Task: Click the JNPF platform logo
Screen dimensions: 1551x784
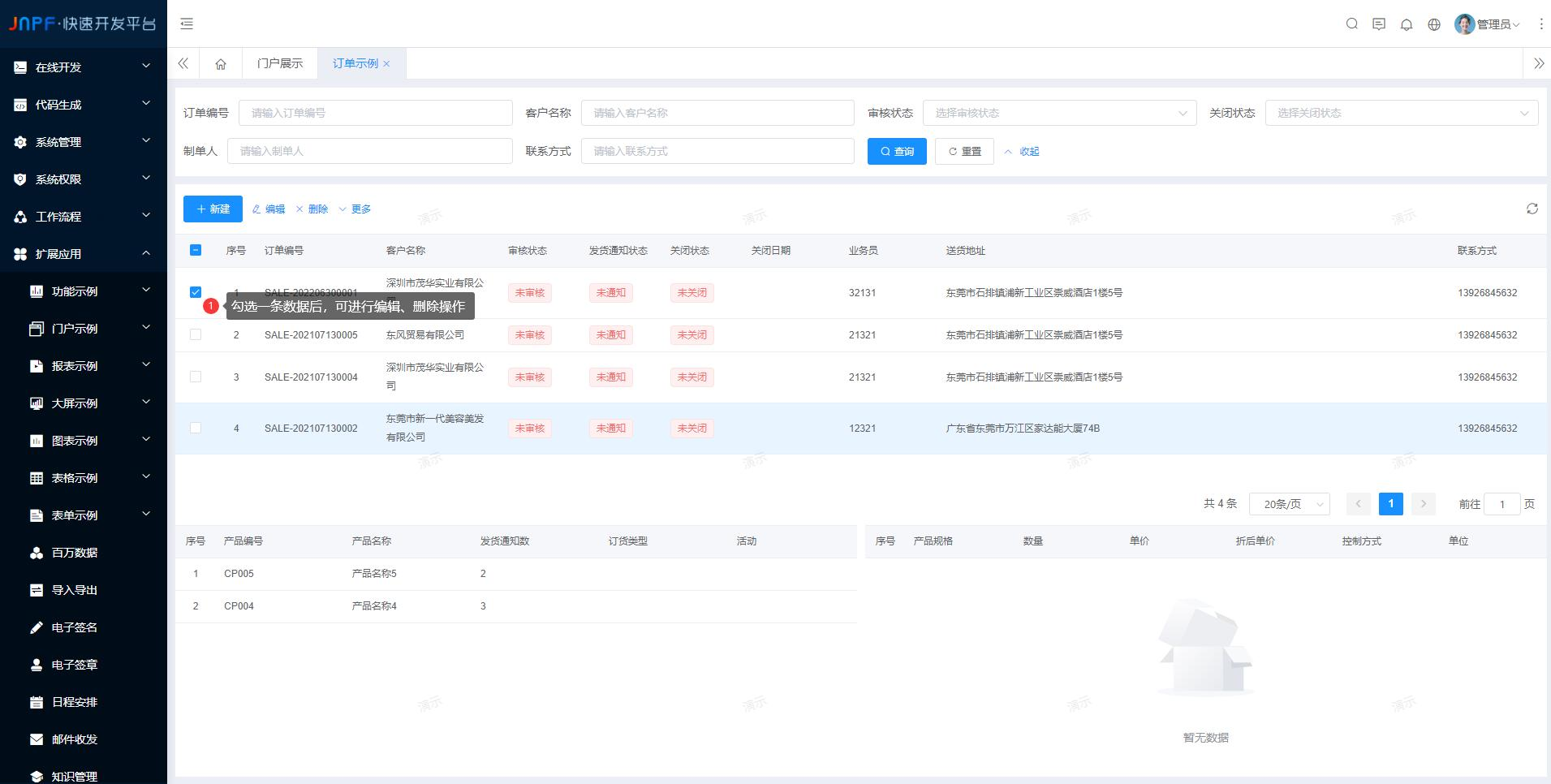Action: [83, 24]
